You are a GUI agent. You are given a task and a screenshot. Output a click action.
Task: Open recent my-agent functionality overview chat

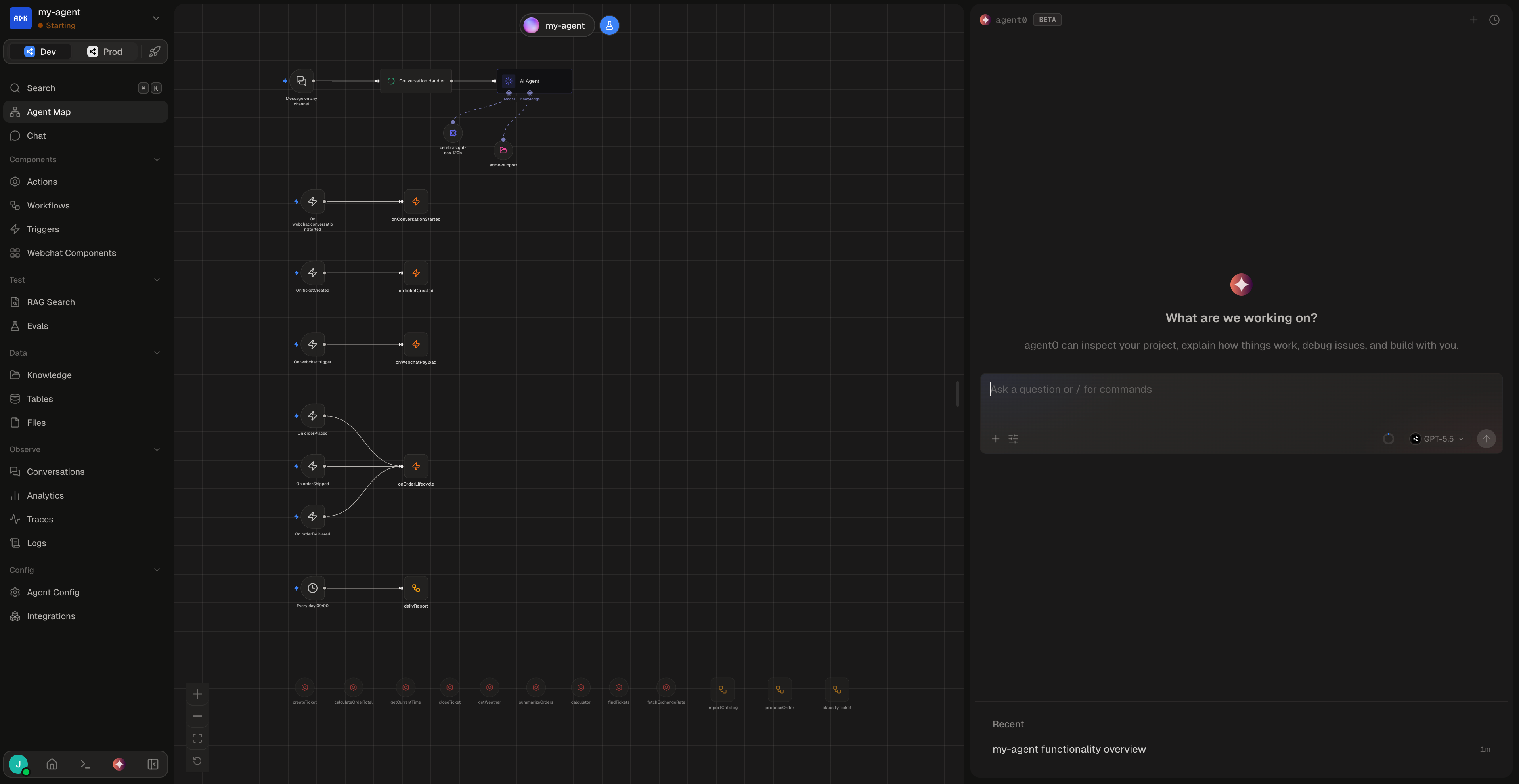pyautogui.click(x=1241, y=749)
